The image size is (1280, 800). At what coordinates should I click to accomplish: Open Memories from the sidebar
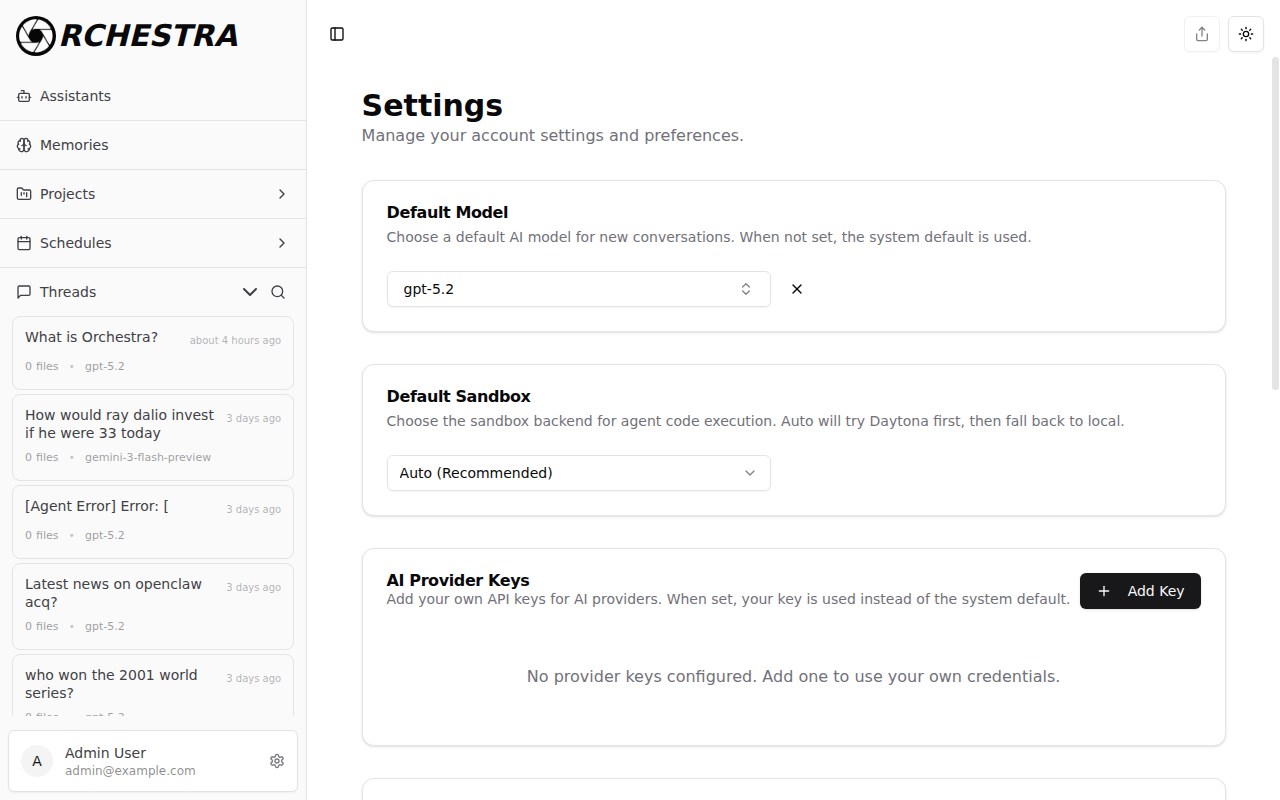click(153, 145)
